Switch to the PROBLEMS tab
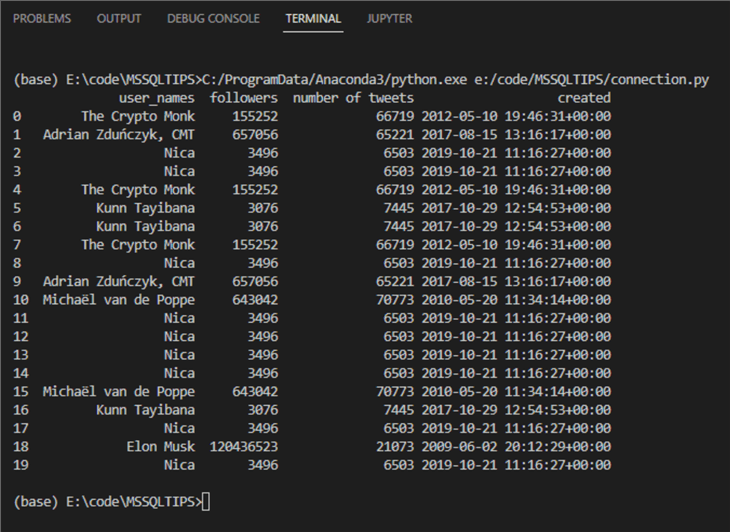730x532 pixels. point(42,19)
